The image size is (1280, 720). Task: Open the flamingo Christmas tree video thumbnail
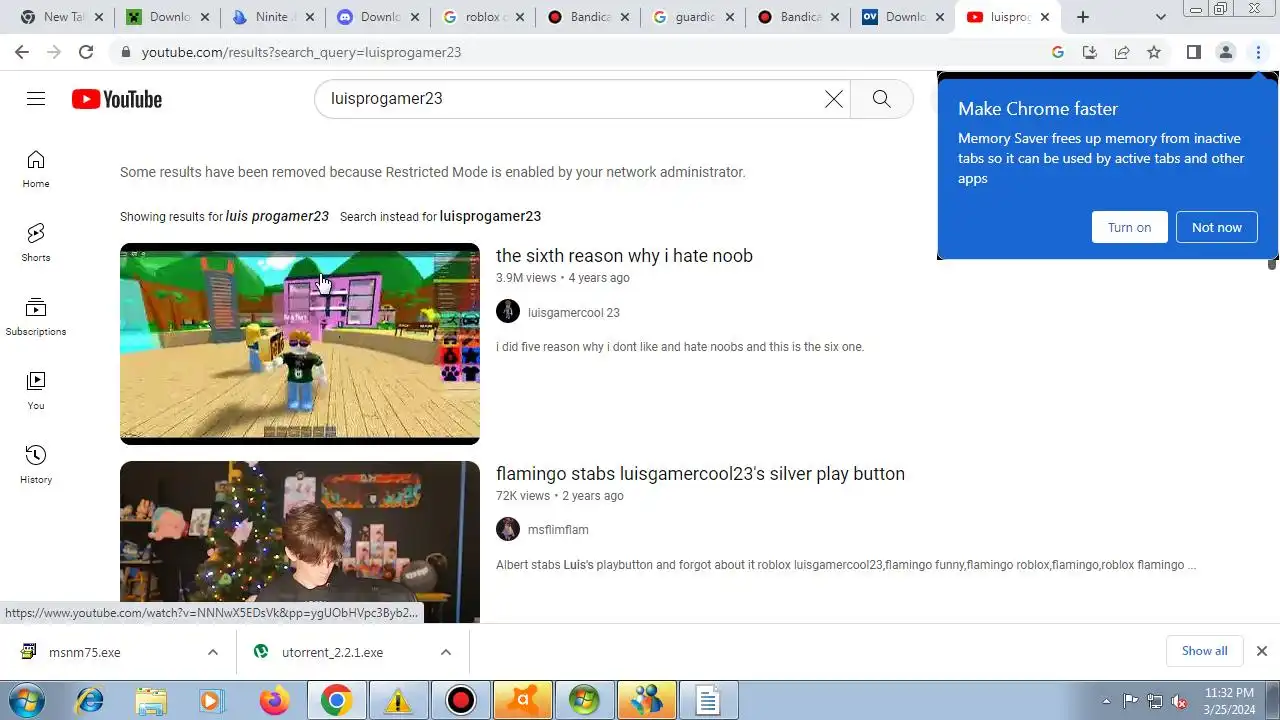coord(300,542)
